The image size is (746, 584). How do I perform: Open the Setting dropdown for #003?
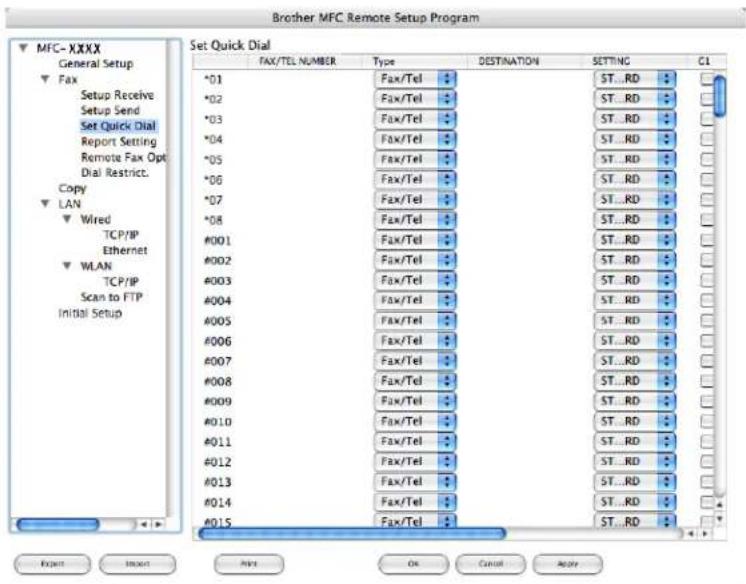635,280
